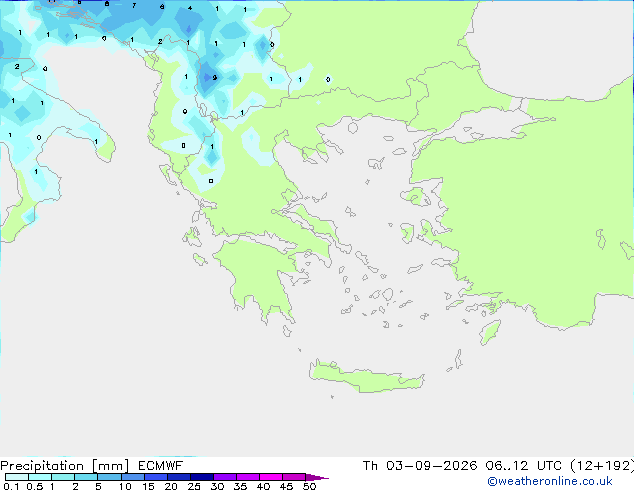Click the "06..12 UTC" time range text
Image resolution: width=634 pixels, height=490 pixels.
pyautogui.click(x=523, y=466)
